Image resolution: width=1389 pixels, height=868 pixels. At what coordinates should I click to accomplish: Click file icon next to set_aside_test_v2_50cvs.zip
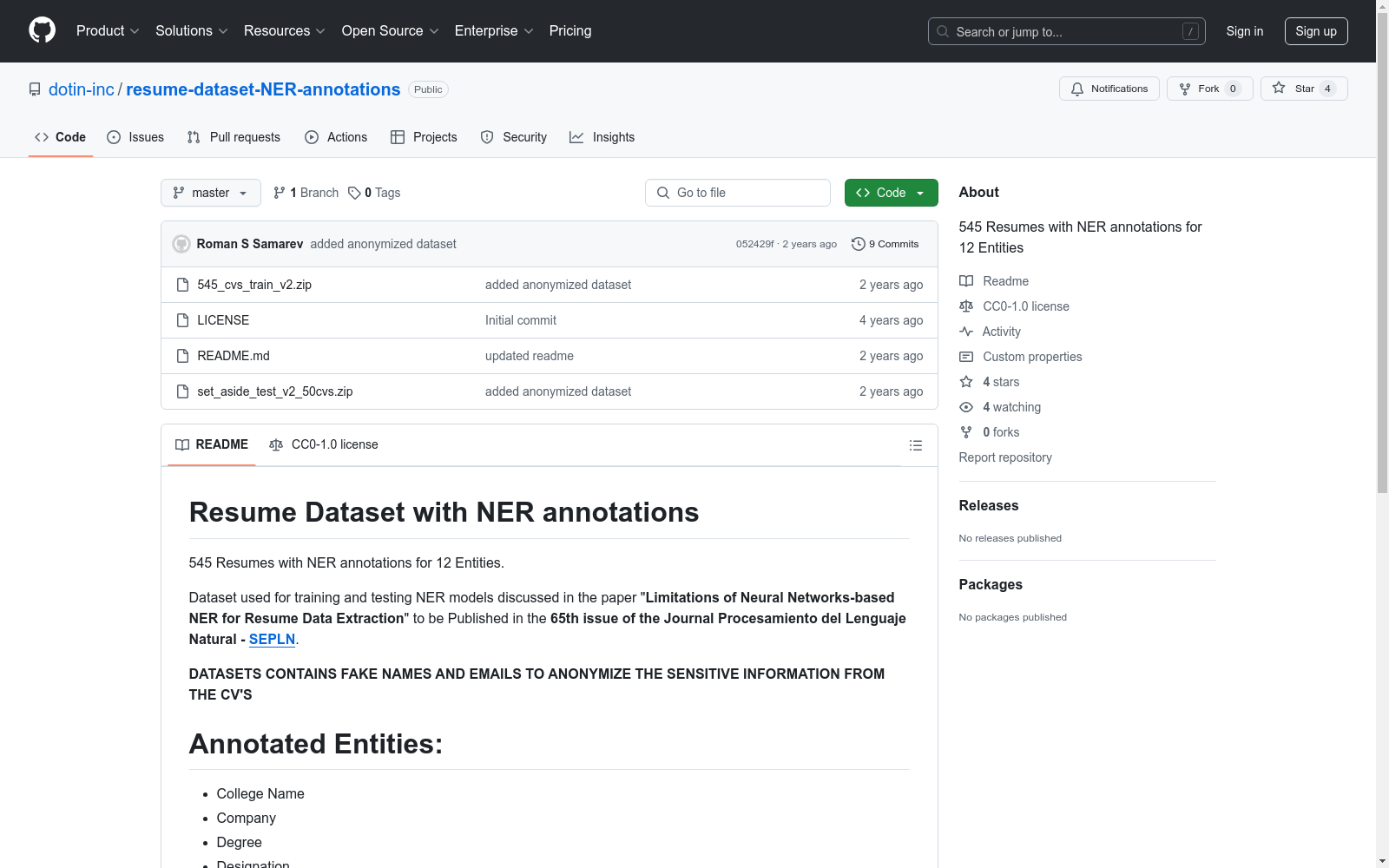pyautogui.click(x=182, y=391)
